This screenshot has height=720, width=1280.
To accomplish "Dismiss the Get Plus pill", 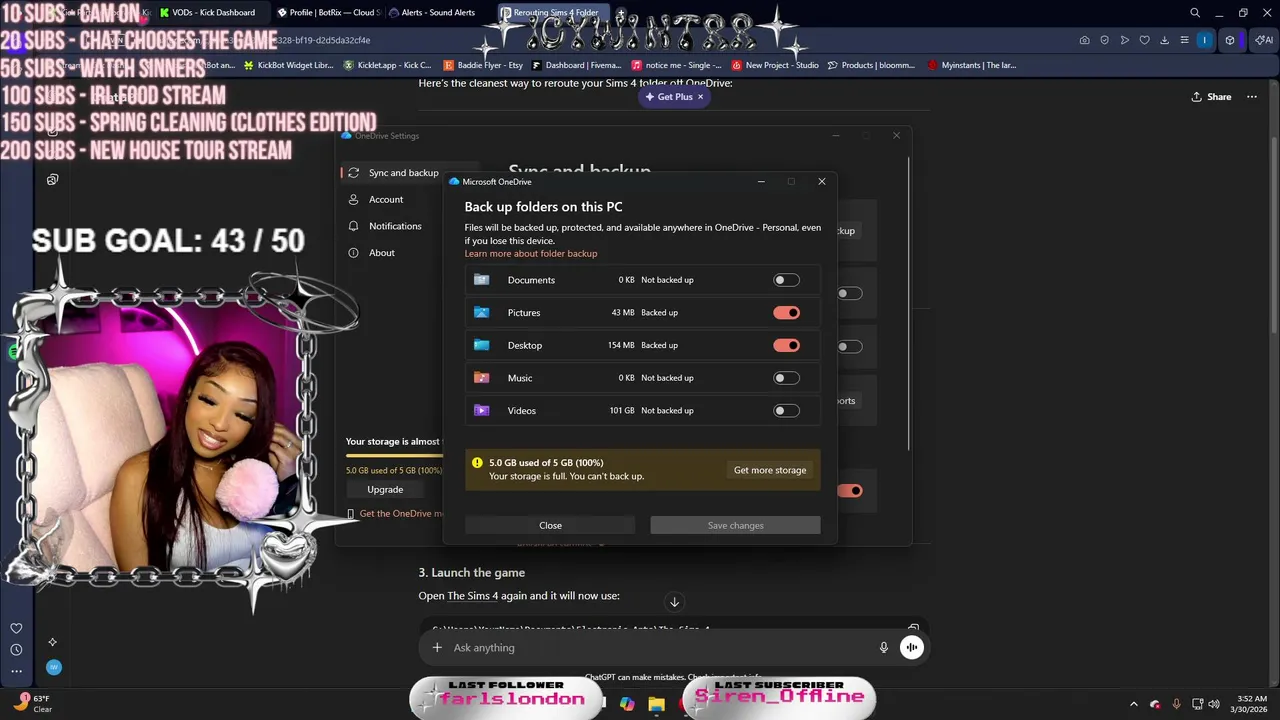I will pos(700,97).
